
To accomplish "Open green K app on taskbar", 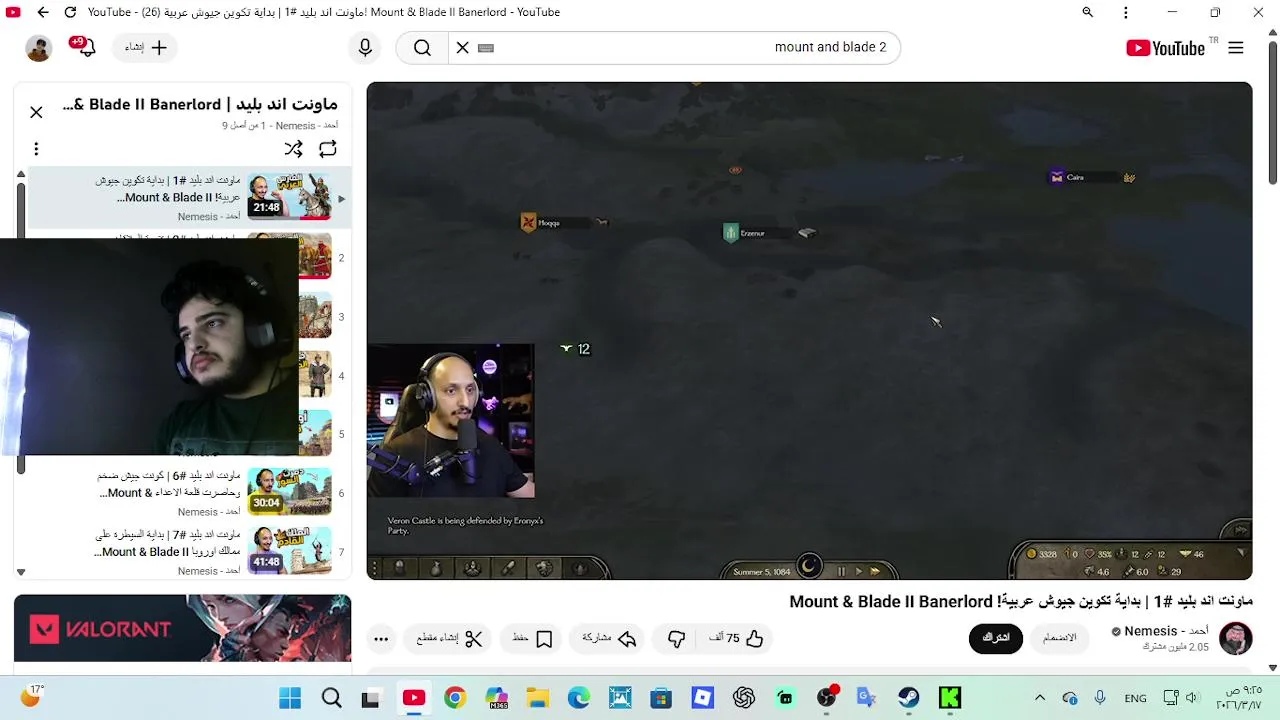I will point(950,698).
